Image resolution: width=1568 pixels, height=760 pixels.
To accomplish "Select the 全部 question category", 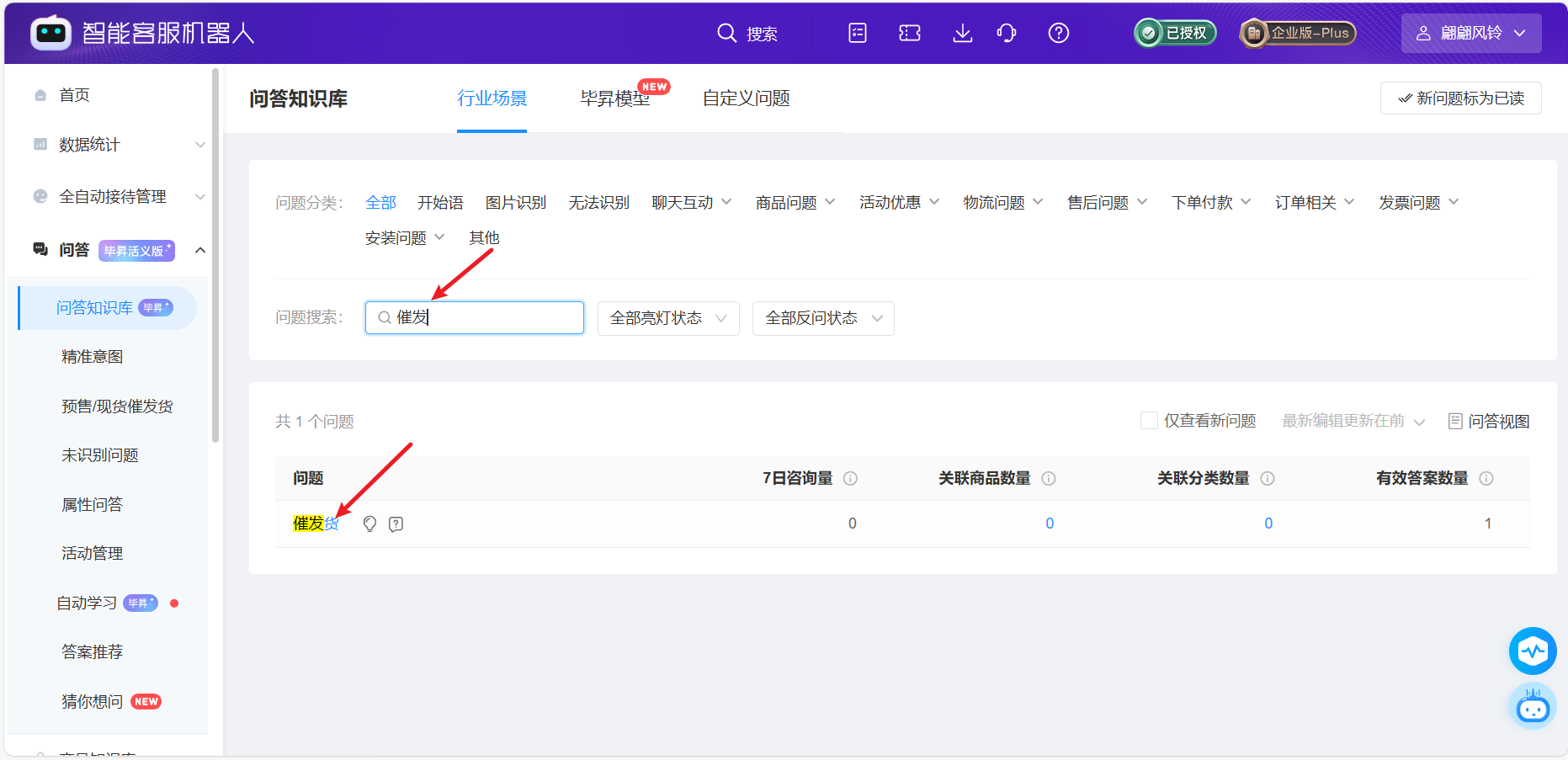I will (380, 203).
